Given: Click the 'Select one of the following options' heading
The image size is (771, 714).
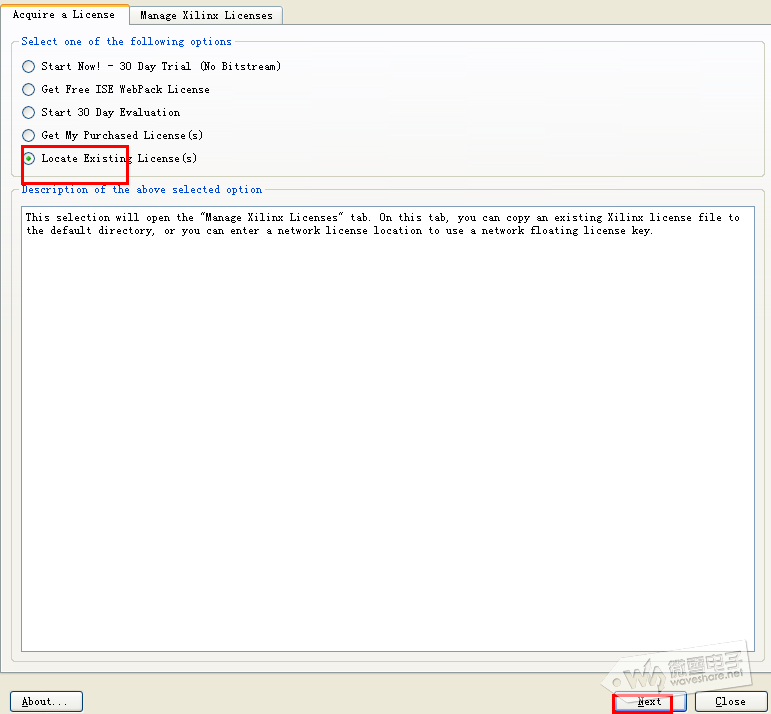Looking at the screenshot, I should coord(126,42).
